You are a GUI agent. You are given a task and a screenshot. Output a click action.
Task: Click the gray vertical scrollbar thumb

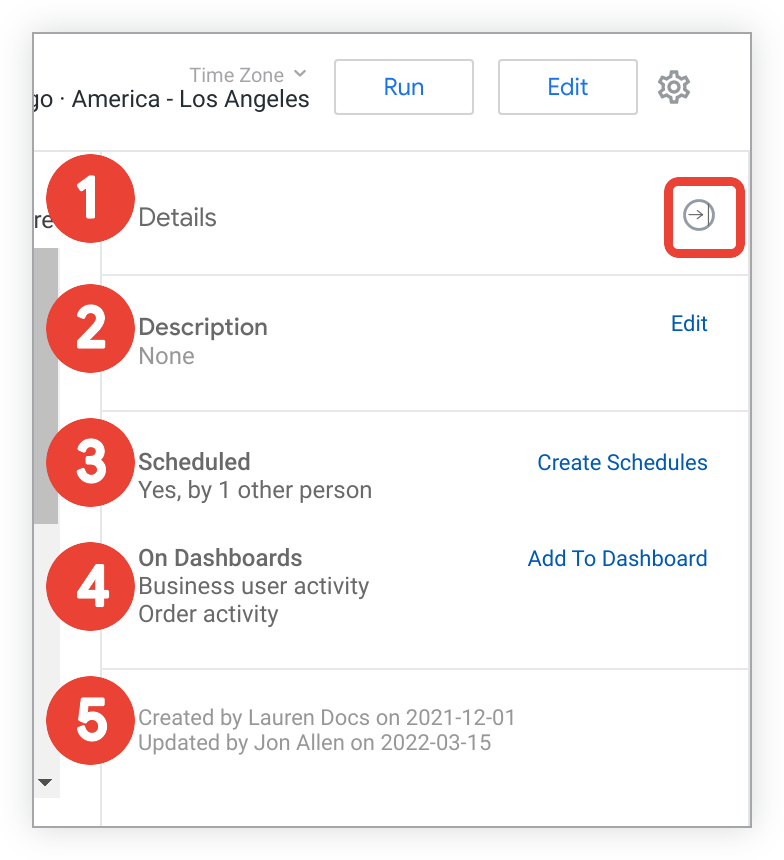click(45, 385)
